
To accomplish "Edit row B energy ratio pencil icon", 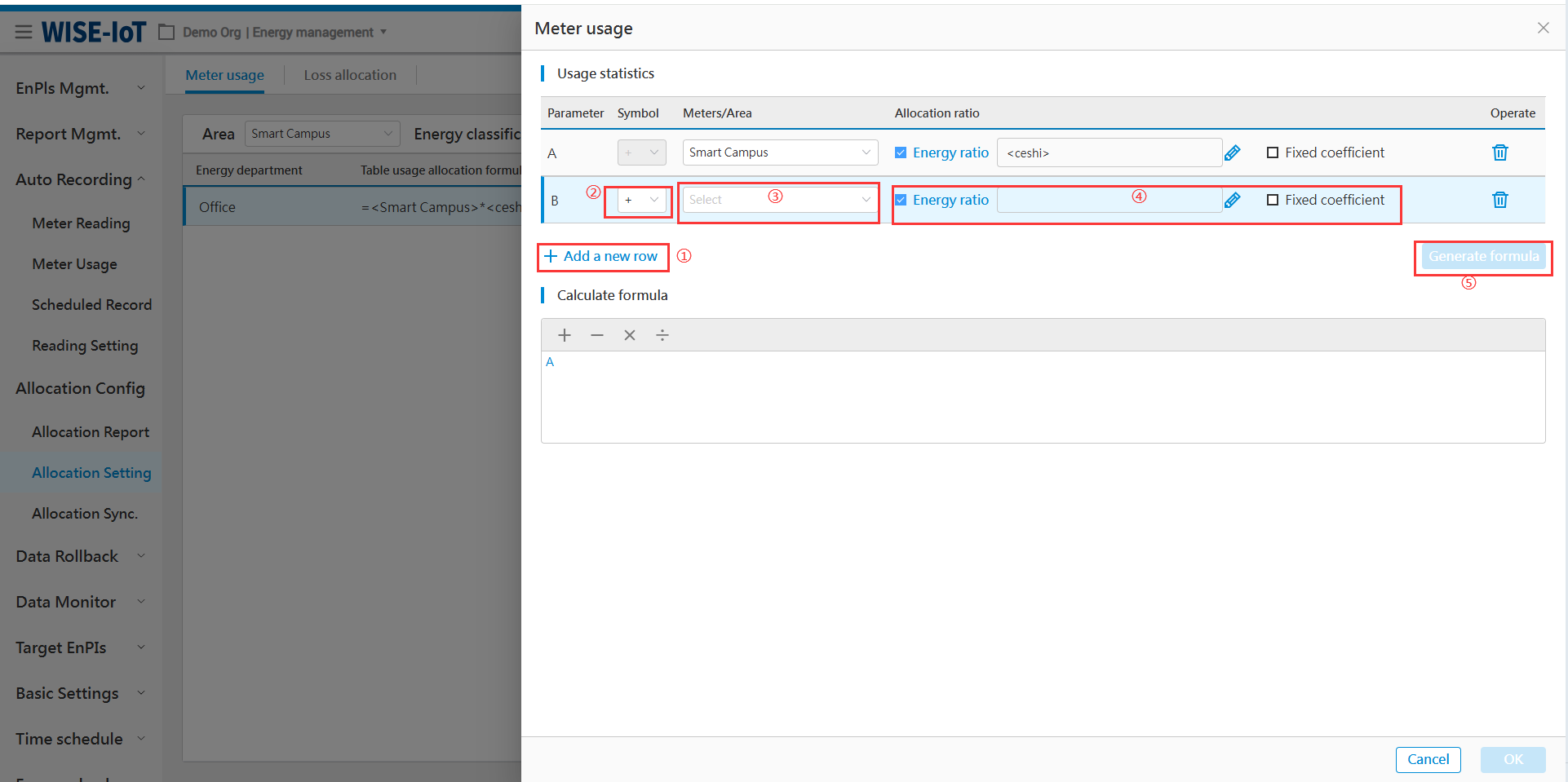I will pyautogui.click(x=1232, y=200).
